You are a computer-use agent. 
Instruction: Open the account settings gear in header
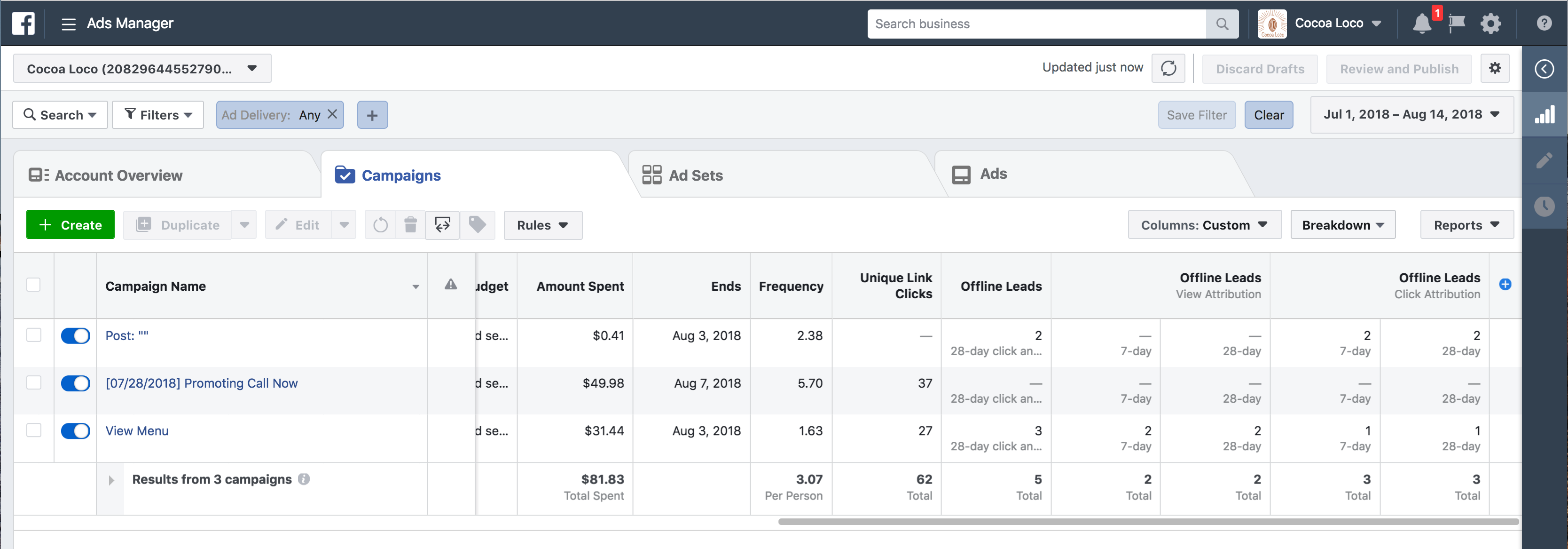pyautogui.click(x=1490, y=24)
